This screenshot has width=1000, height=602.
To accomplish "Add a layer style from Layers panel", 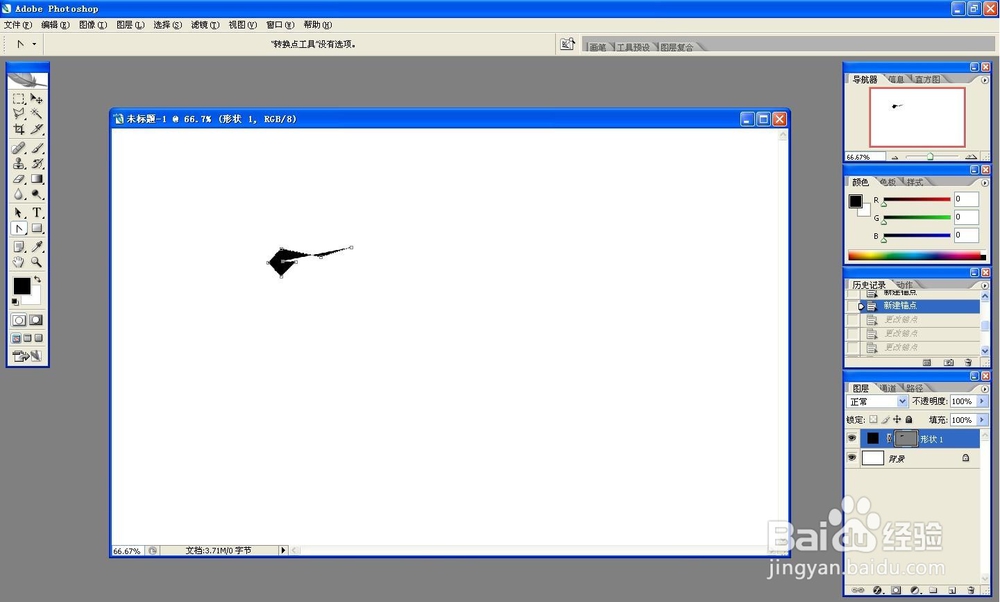I will point(877,591).
